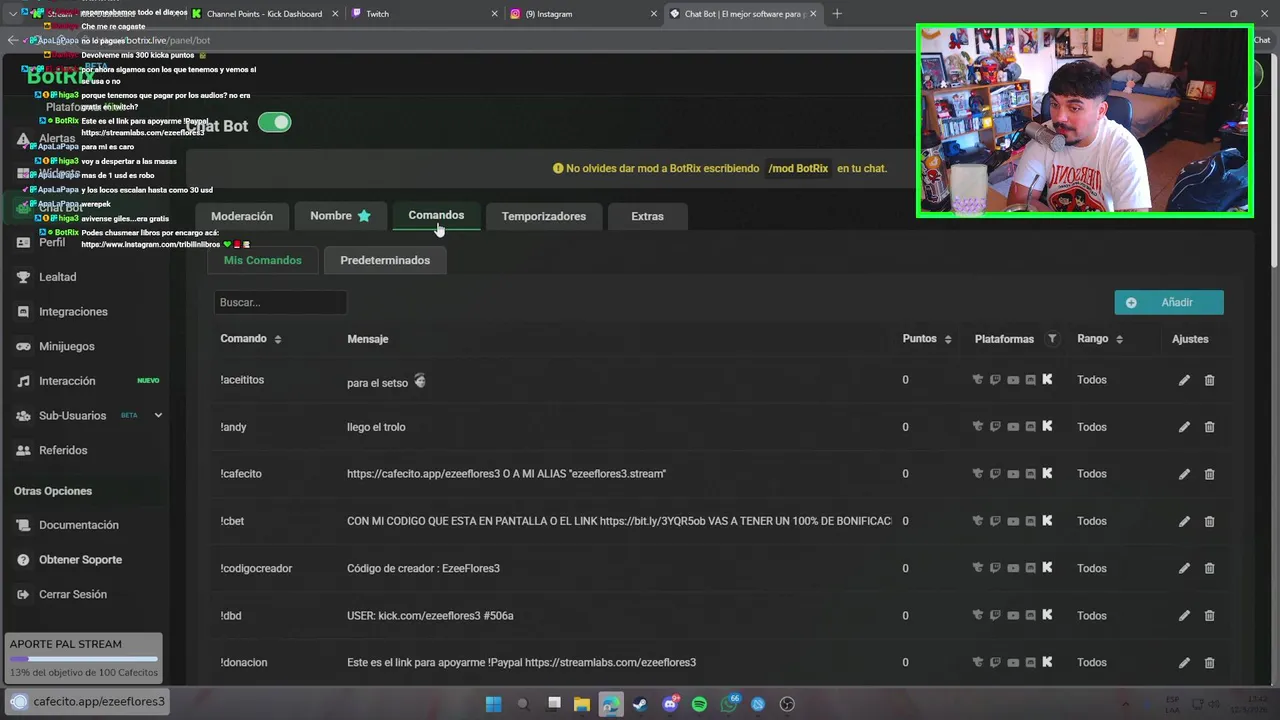Open the Perfil sidebar link
Screen dimensions: 1280x720
(x=52, y=242)
